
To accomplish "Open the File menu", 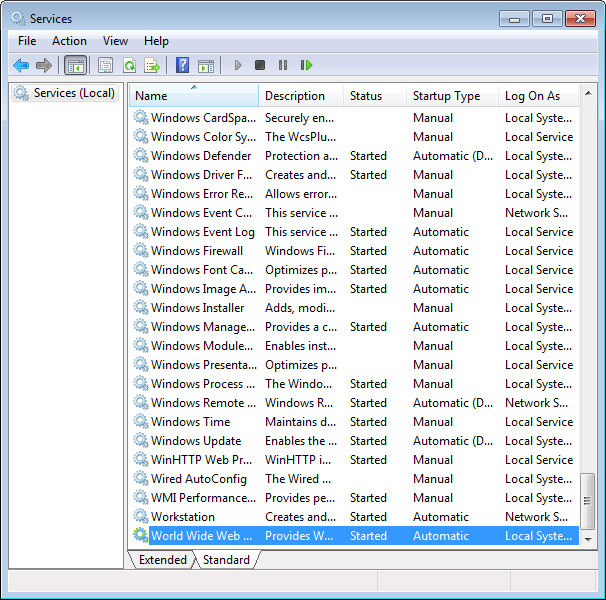I will click(x=27, y=41).
